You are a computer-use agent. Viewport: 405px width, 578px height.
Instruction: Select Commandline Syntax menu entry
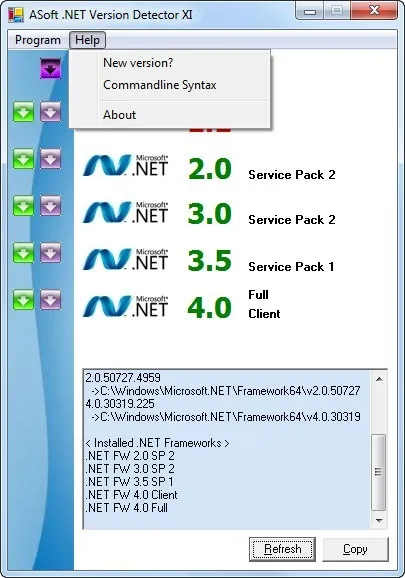[x=160, y=85]
